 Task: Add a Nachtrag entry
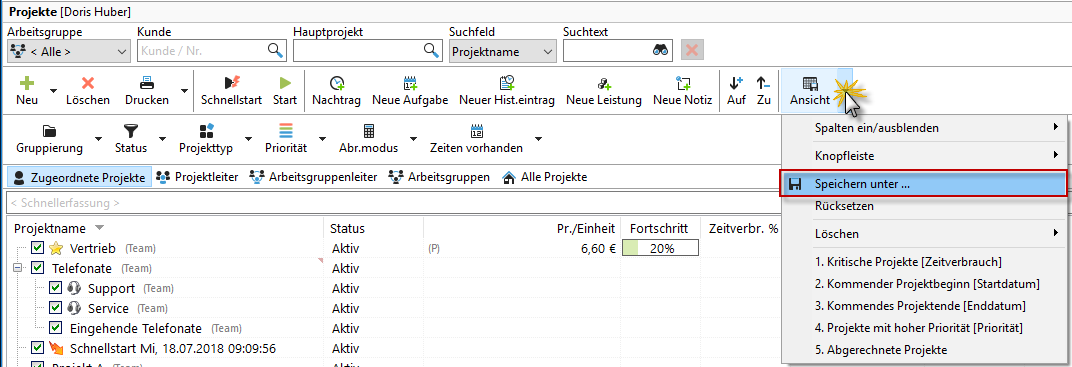point(337,90)
